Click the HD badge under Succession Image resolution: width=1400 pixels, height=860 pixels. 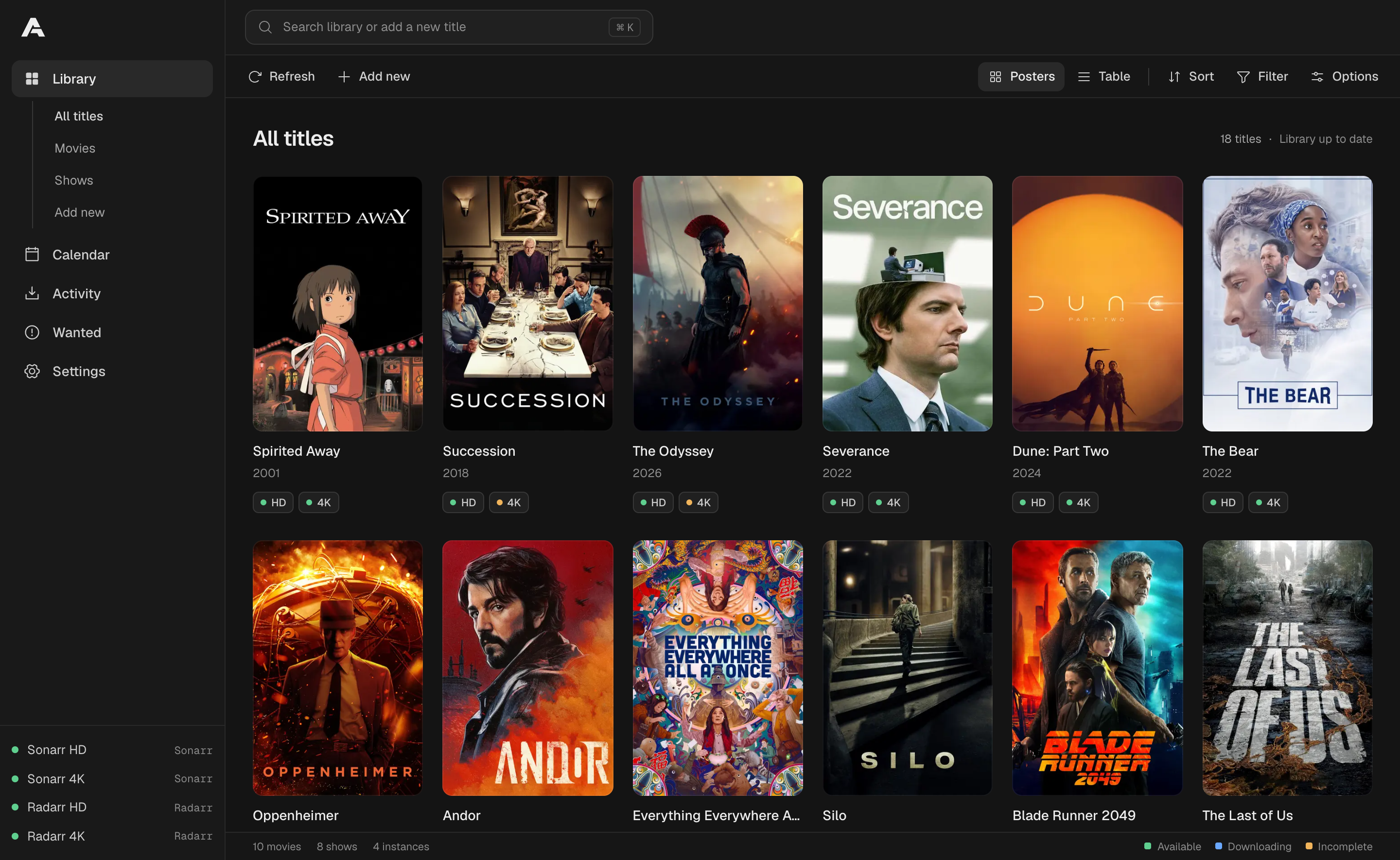pos(463,502)
